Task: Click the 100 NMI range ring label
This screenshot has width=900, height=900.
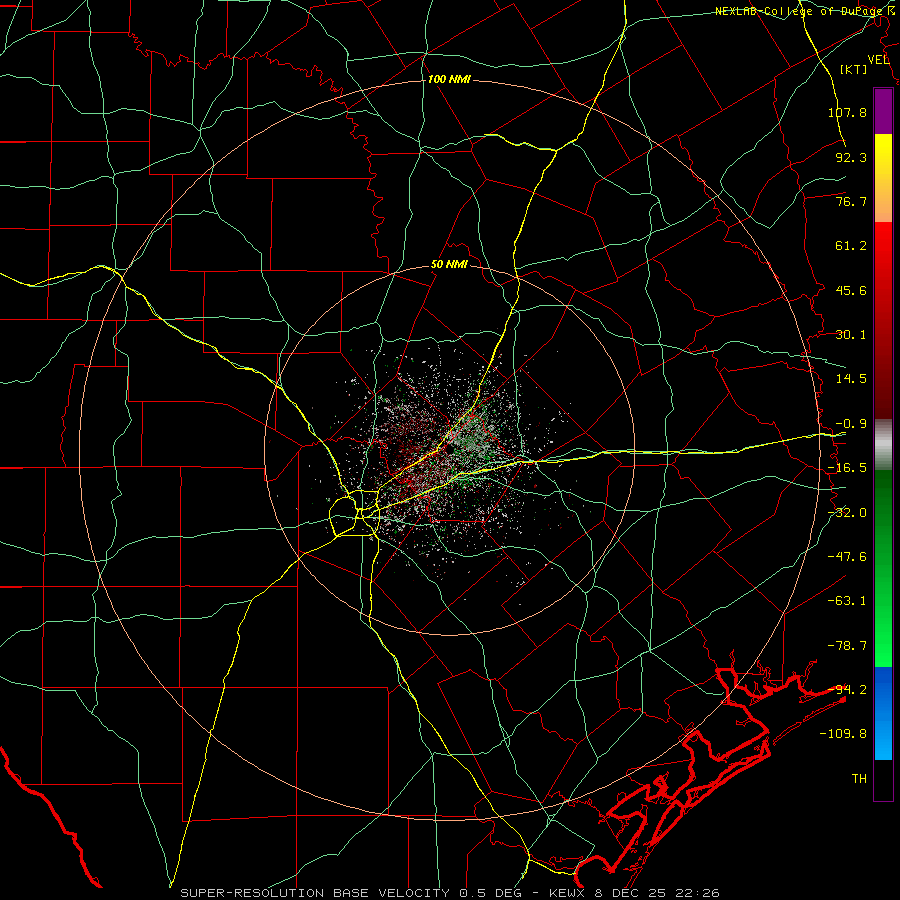Action: point(449,79)
